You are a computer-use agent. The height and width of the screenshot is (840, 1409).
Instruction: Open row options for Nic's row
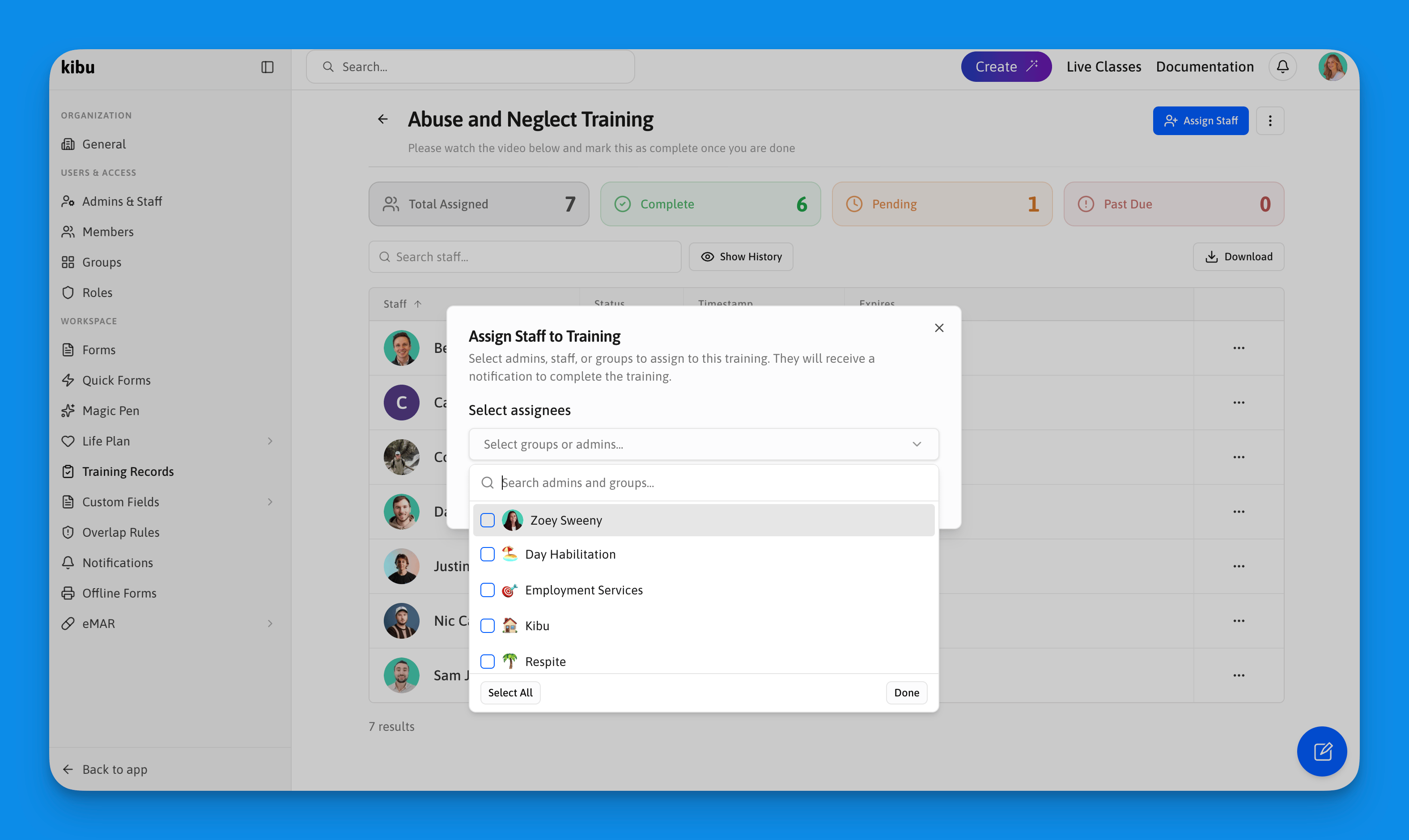click(1239, 620)
